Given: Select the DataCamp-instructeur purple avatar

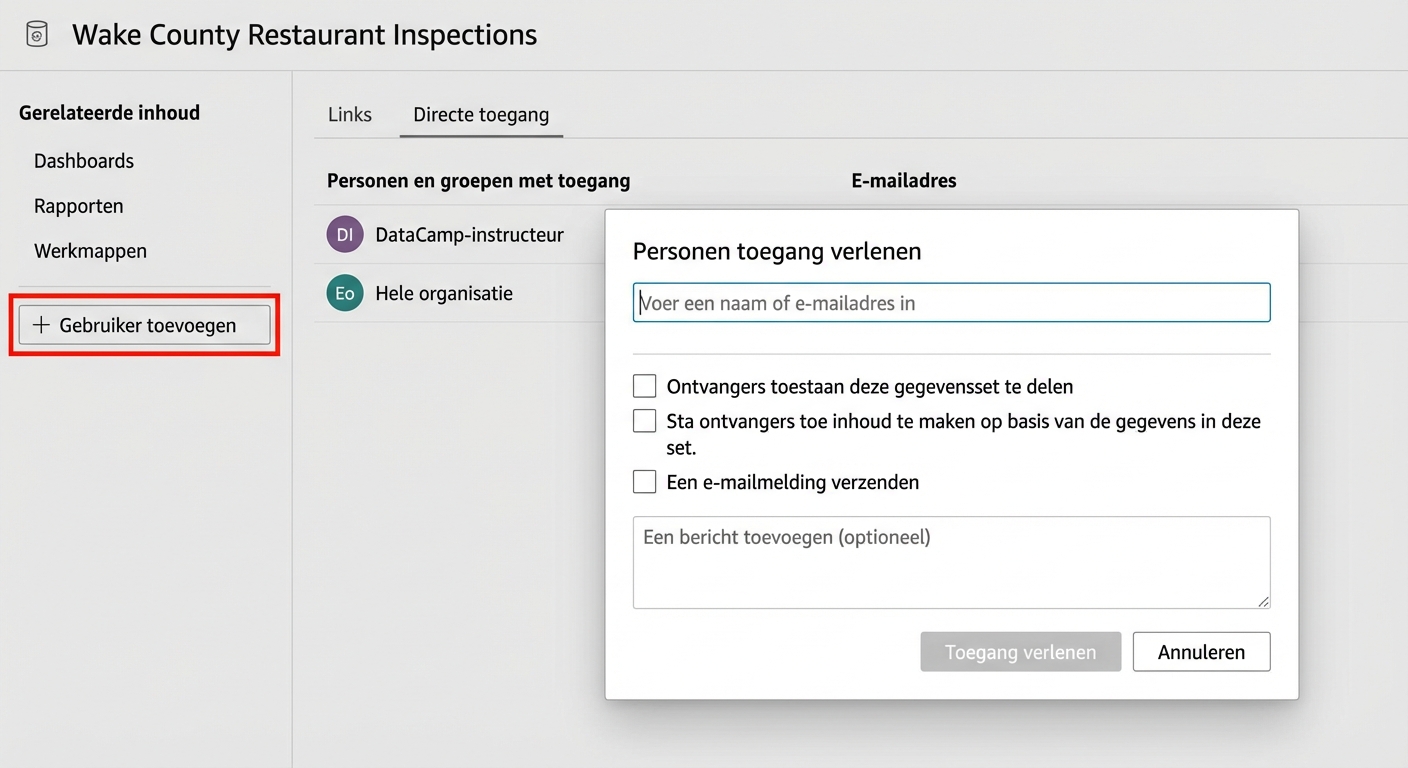Looking at the screenshot, I should coord(344,234).
